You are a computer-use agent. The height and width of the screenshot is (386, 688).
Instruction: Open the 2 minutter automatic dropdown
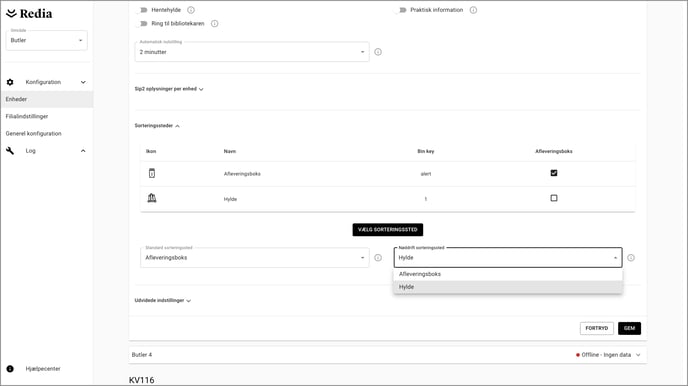tap(252, 52)
